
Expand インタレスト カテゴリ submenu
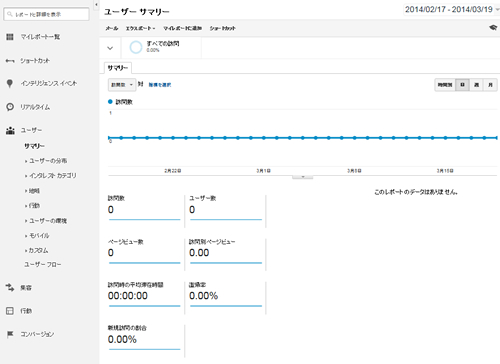click(51, 175)
